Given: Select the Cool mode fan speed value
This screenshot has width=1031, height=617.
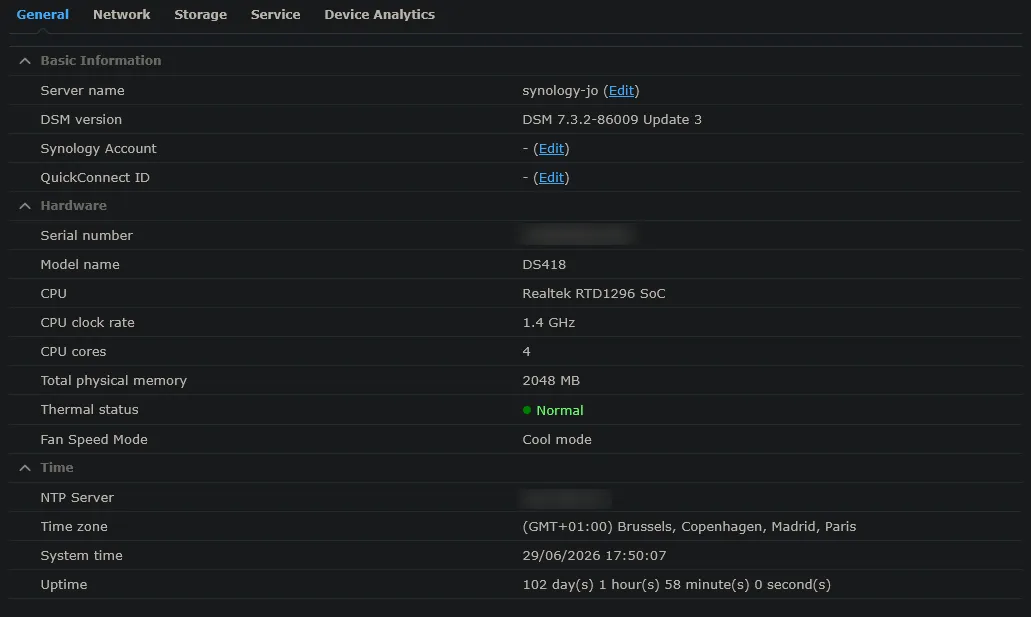Looking at the screenshot, I should [557, 439].
